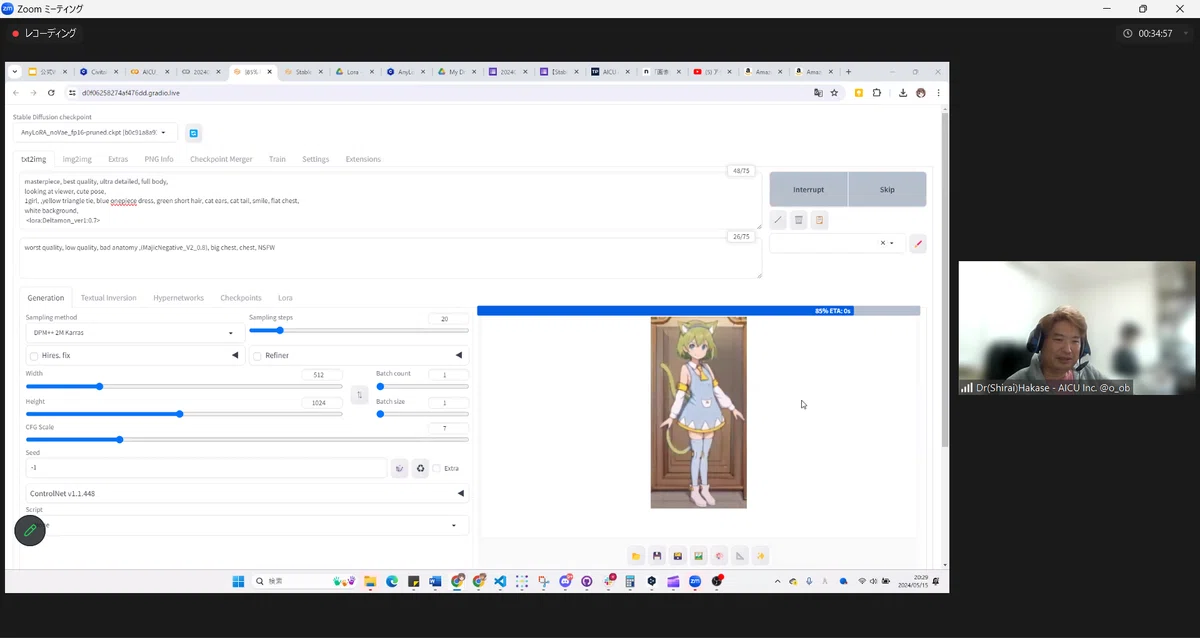Select the Textual Inversion tab
1200x638 pixels.
(x=109, y=298)
